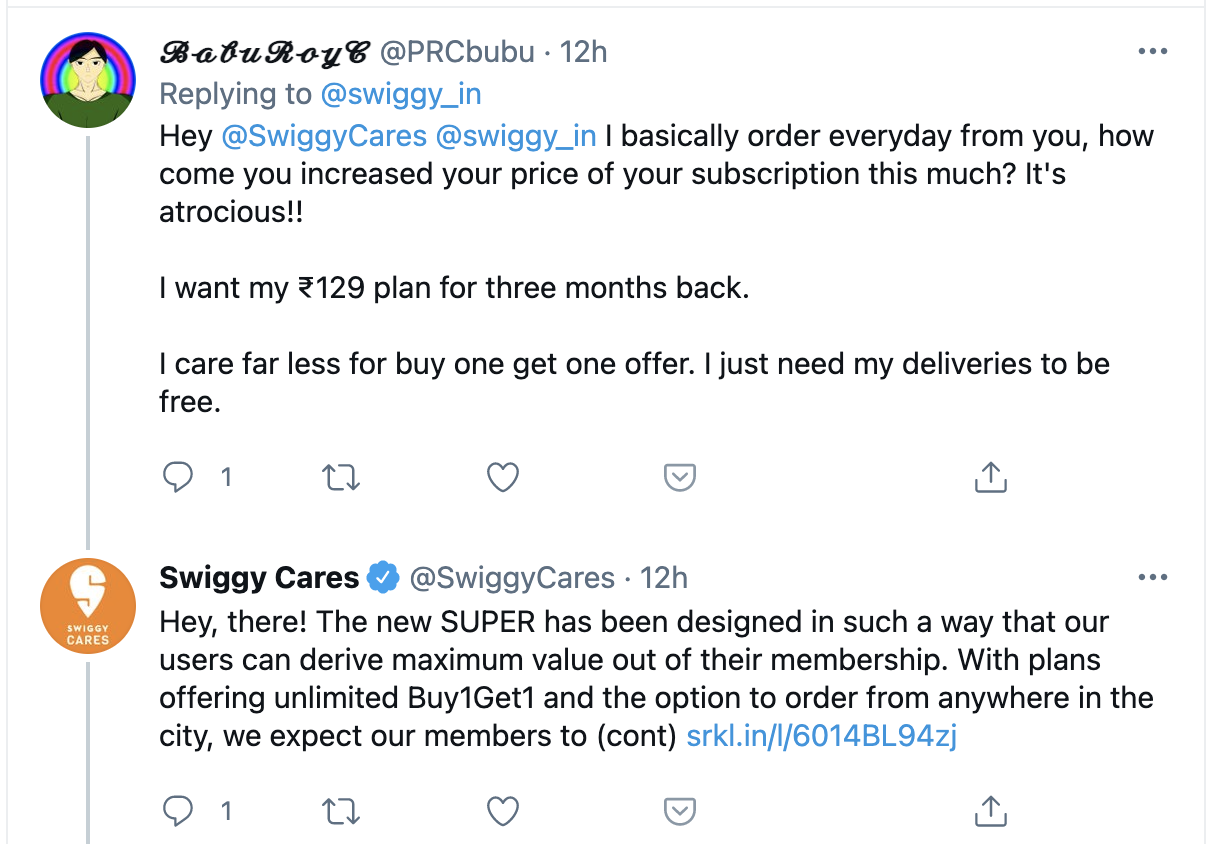Open more options on Swiggy Cares tweet
This screenshot has height=844, width=1220.
[x=1153, y=578]
